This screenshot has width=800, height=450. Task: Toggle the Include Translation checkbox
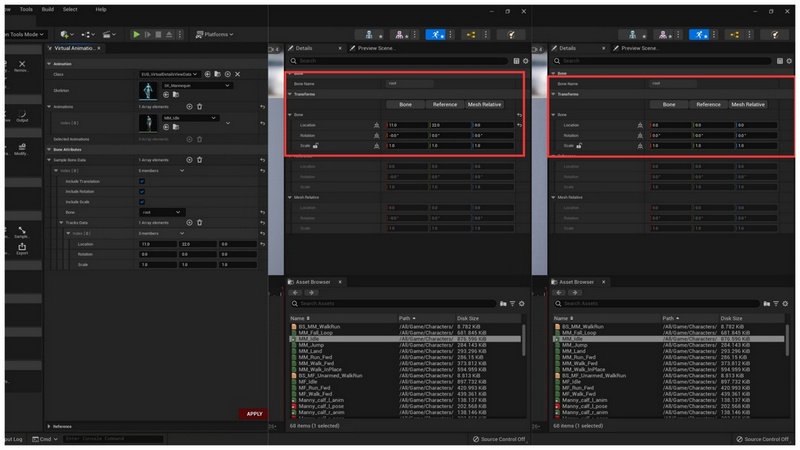coord(142,181)
